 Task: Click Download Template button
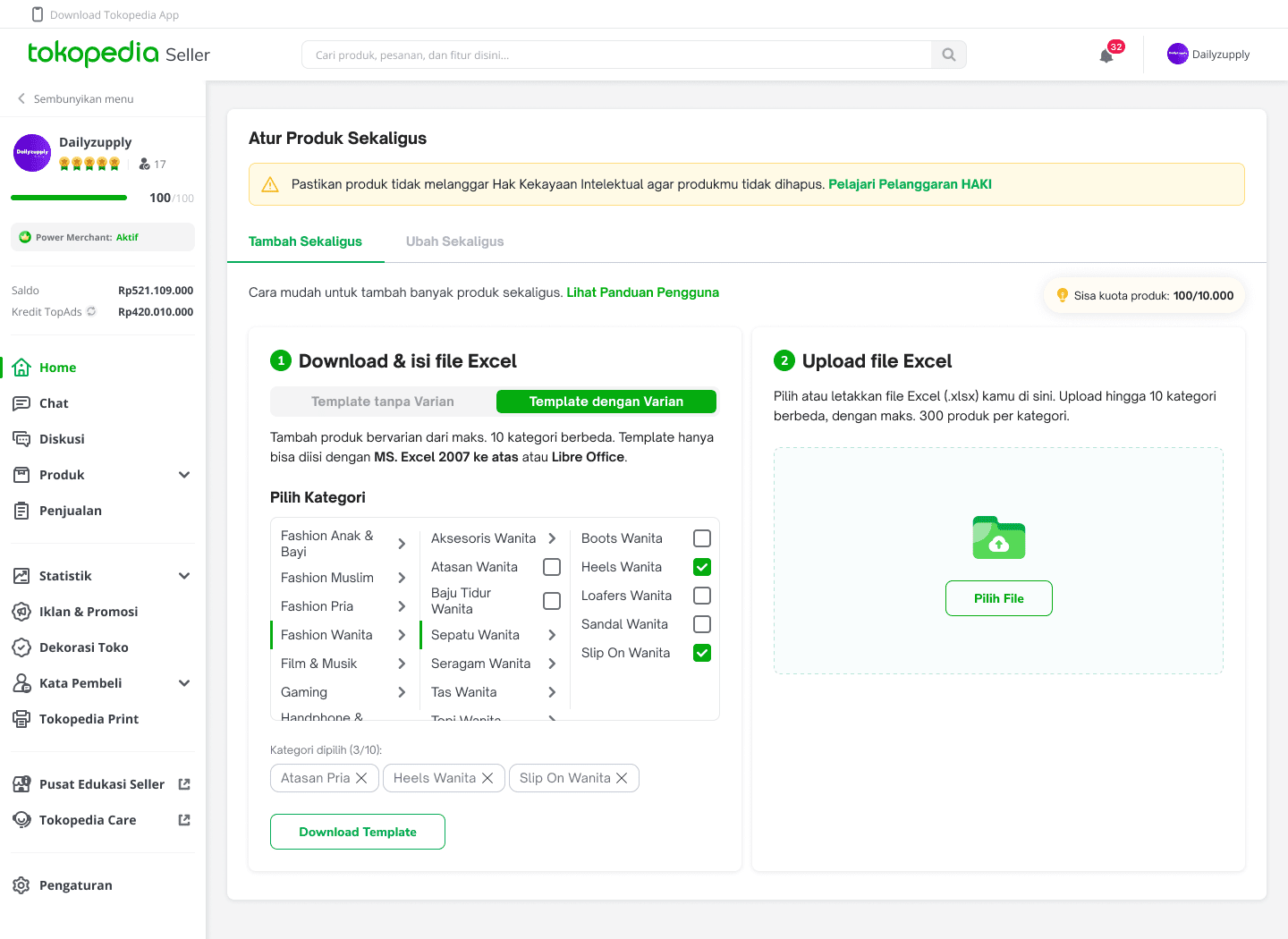[358, 832]
